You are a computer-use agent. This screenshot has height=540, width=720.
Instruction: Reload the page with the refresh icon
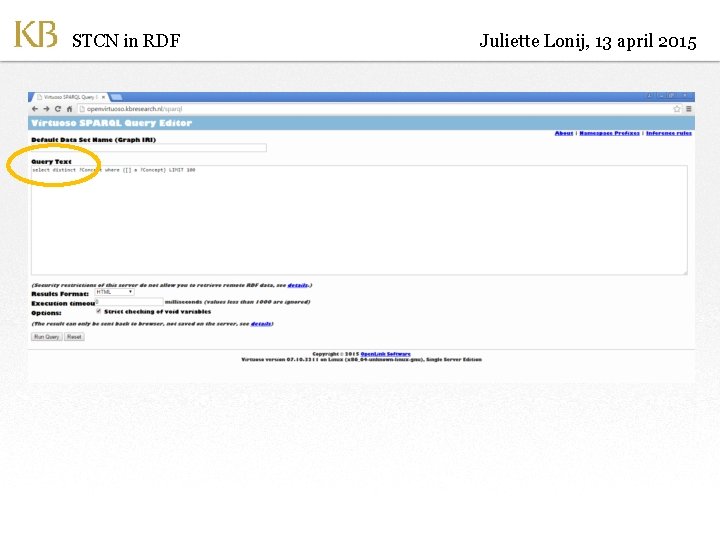pyautogui.click(x=58, y=109)
